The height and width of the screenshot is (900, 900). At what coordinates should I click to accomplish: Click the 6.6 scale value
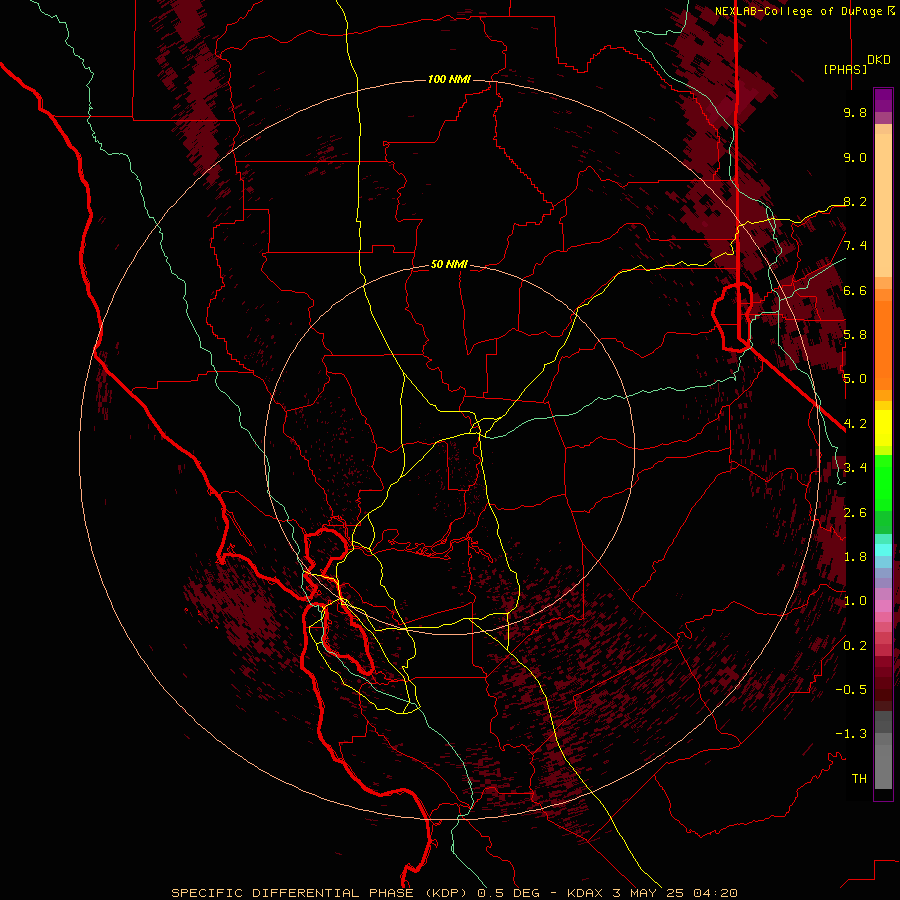click(x=855, y=290)
